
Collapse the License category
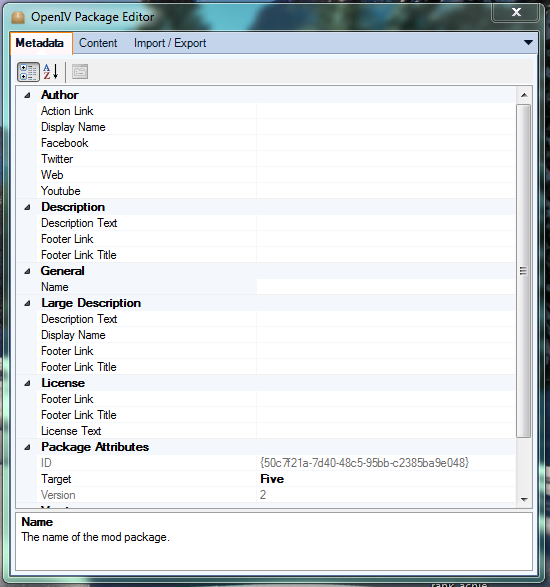tap(27, 383)
